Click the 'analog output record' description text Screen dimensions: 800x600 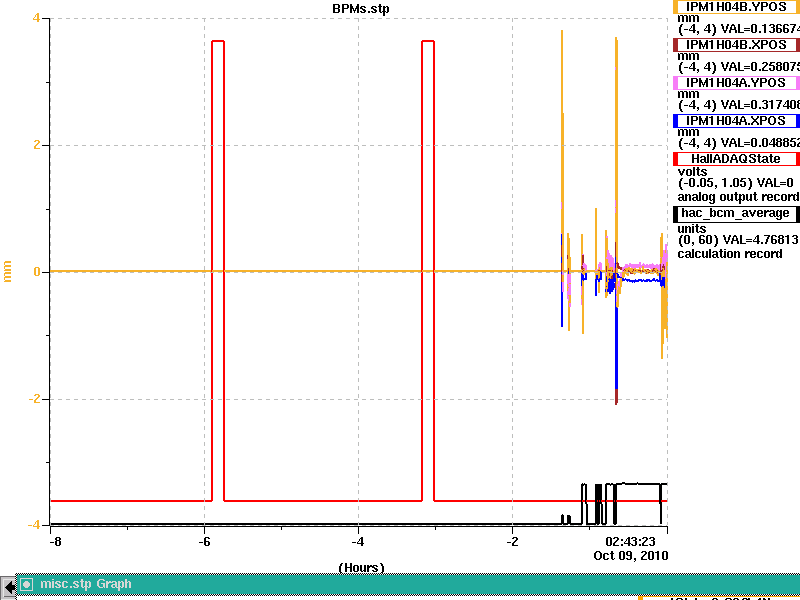pos(738,197)
